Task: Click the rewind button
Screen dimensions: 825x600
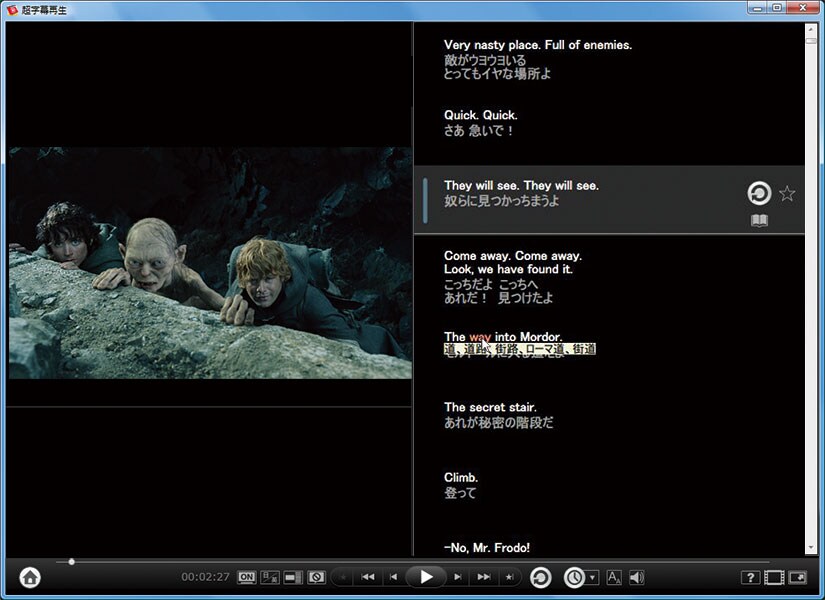Action: [368, 577]
